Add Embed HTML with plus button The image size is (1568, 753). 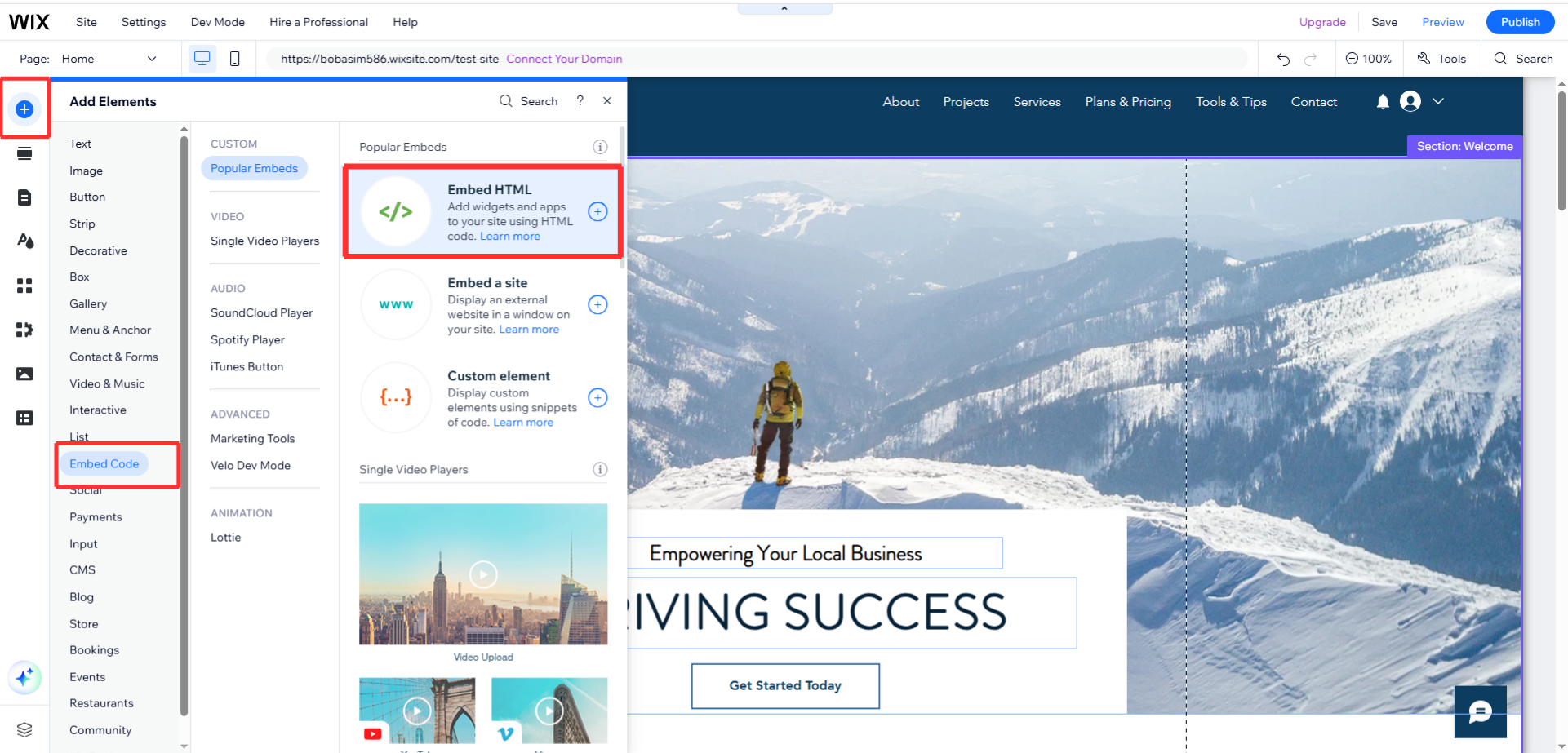pyautogui.click(x=597, y=212)
